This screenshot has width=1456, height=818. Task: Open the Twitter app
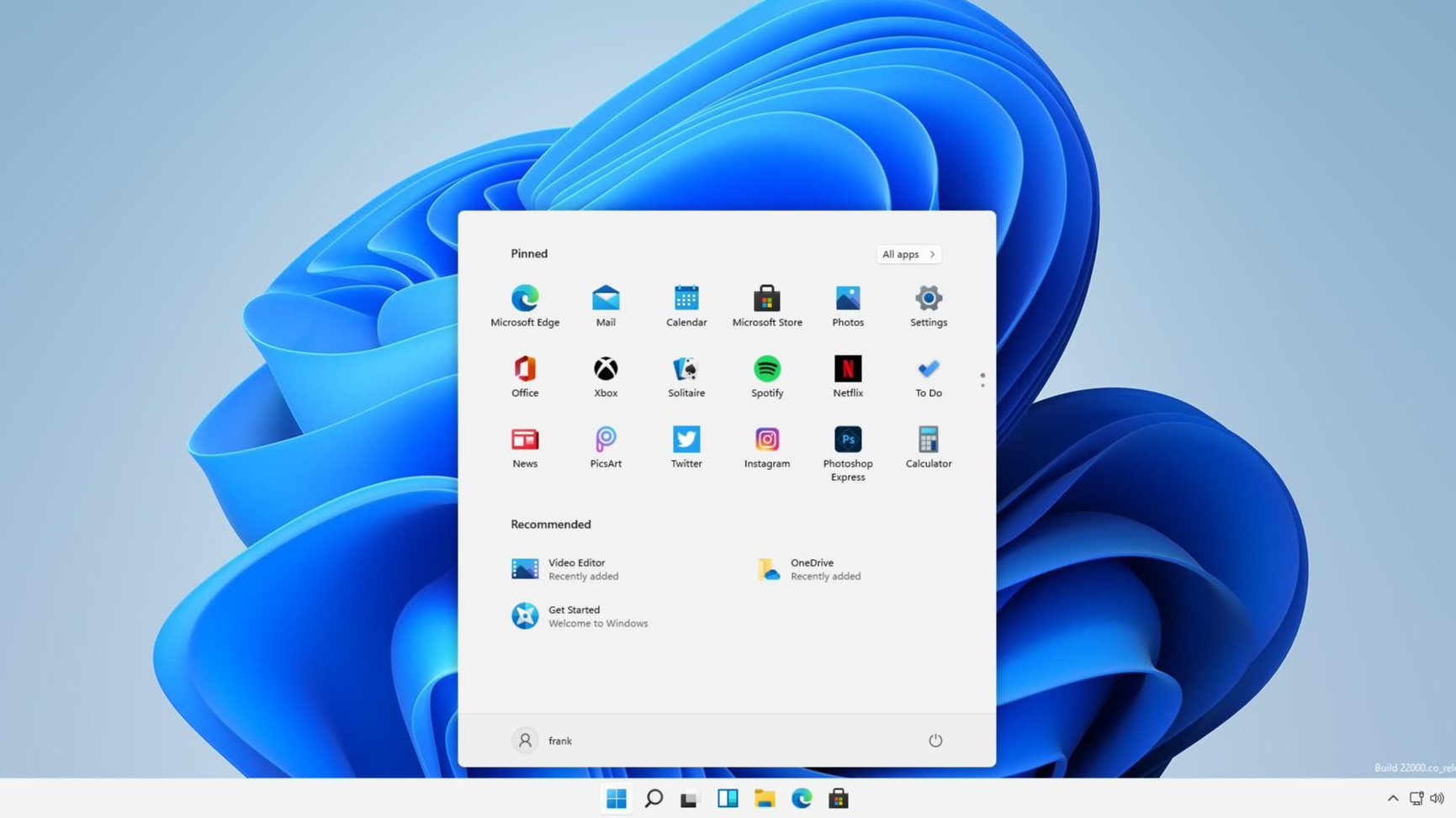(686, 447)
